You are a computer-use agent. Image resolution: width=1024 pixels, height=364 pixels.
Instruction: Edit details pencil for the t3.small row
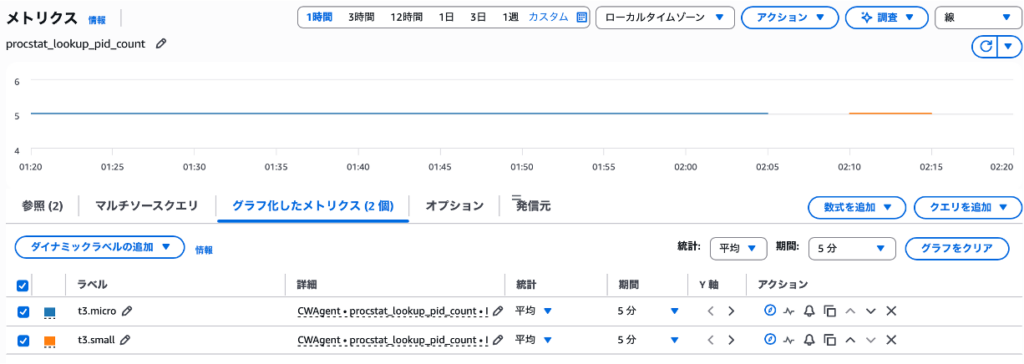(x=498, y=340)
